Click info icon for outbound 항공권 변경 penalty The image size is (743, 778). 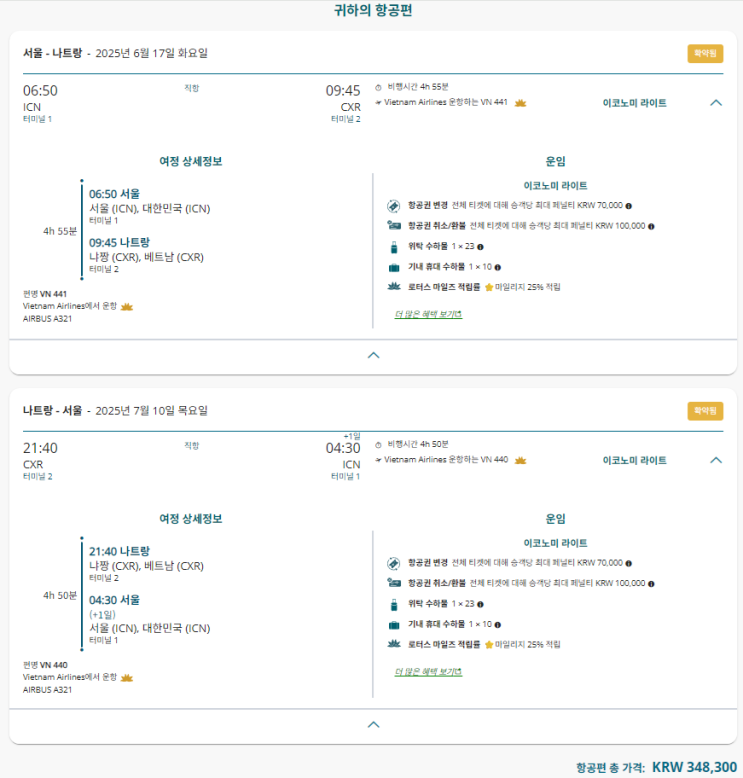[x=627, y=206]
